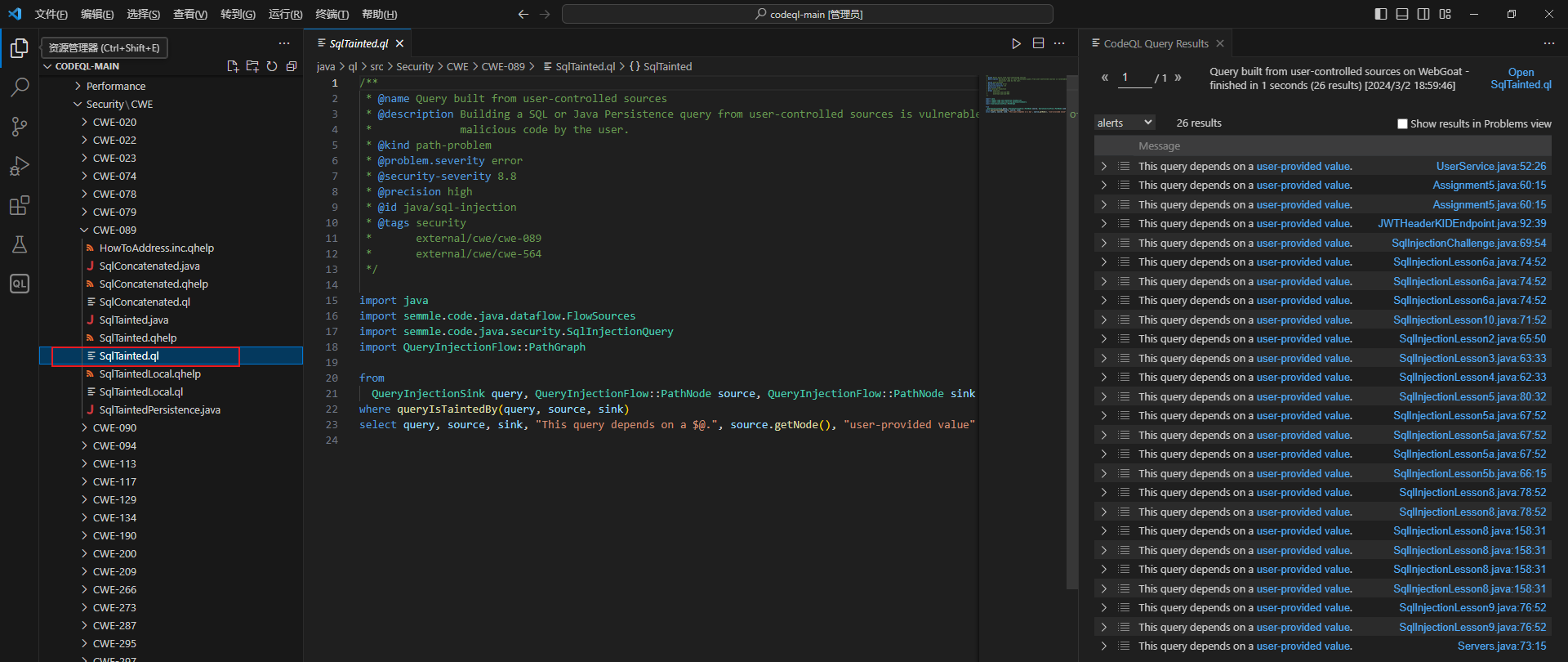Screen dimensions: 1568x662
Task: Open SqlInjectionLesson10.java:71:52 location link
Action: tap(1470, 320)
